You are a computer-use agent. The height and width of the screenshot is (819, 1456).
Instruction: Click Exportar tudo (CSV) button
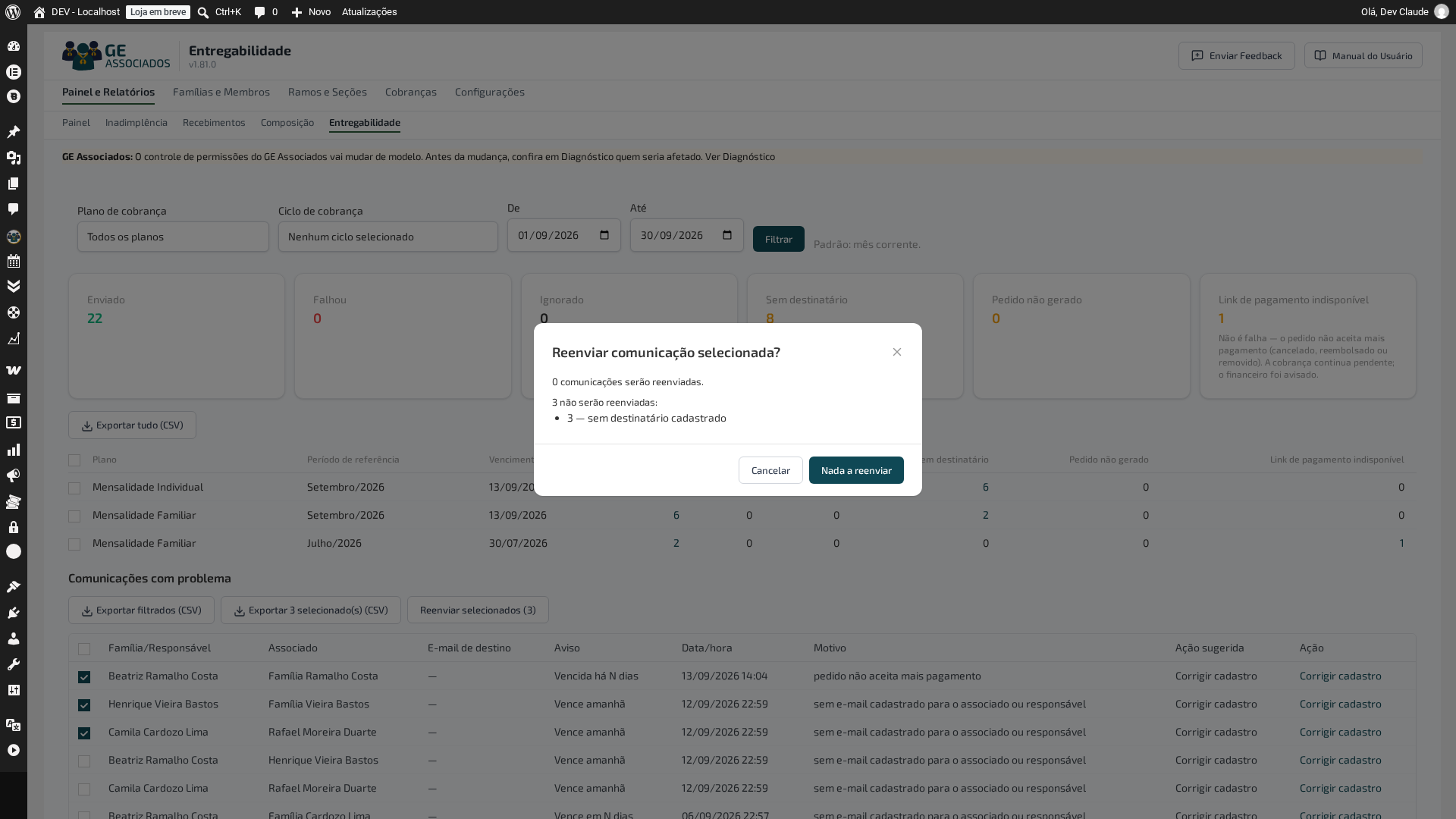click(x=132, y=425)
